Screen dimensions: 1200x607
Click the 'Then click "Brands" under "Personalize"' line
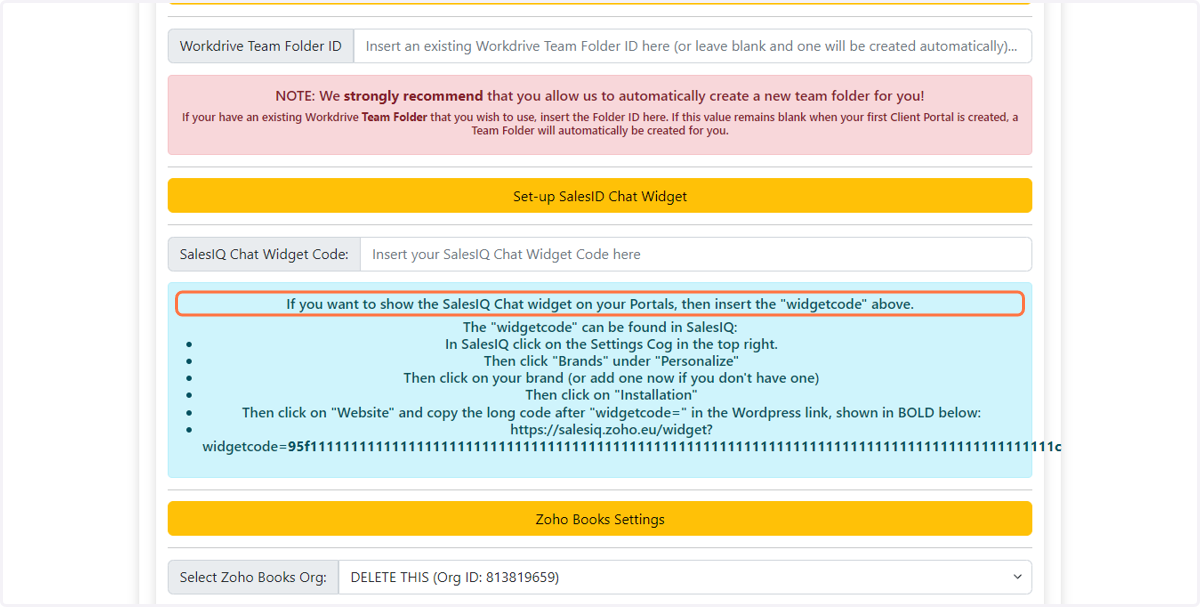click(611, 361)
